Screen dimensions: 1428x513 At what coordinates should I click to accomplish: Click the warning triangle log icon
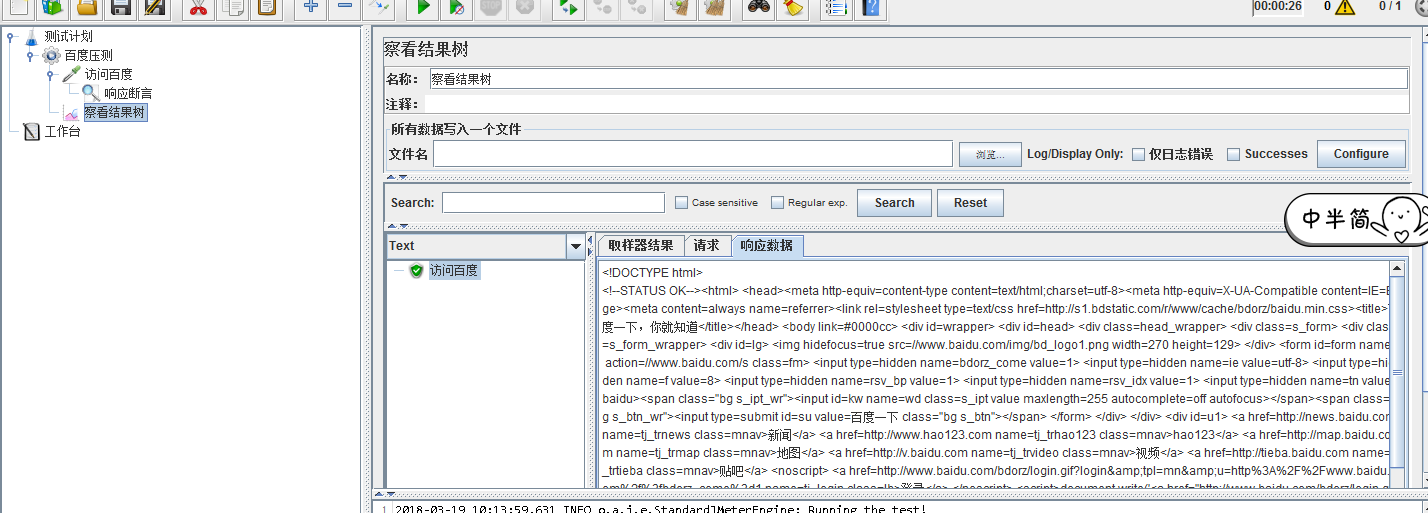point(1347,6)
